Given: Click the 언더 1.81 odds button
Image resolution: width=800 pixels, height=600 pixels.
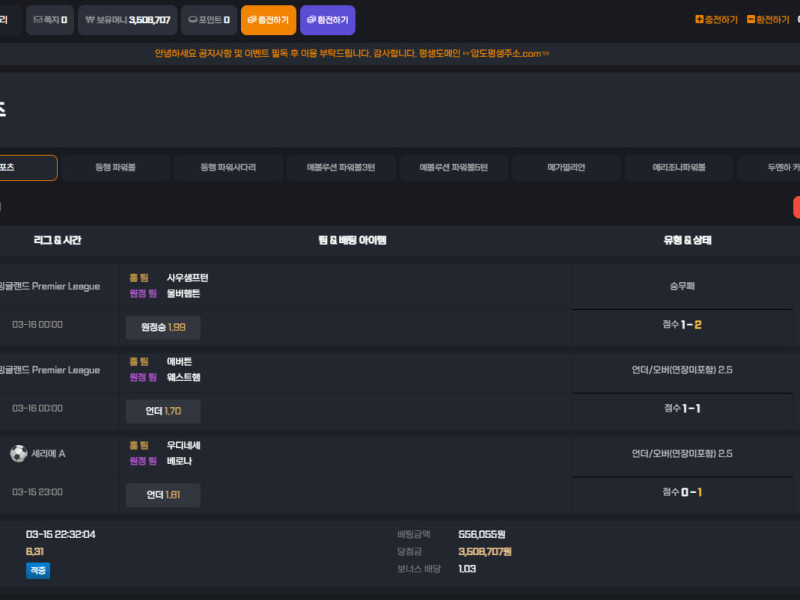Looking at the screenshot, I should (x=163, y=494).
